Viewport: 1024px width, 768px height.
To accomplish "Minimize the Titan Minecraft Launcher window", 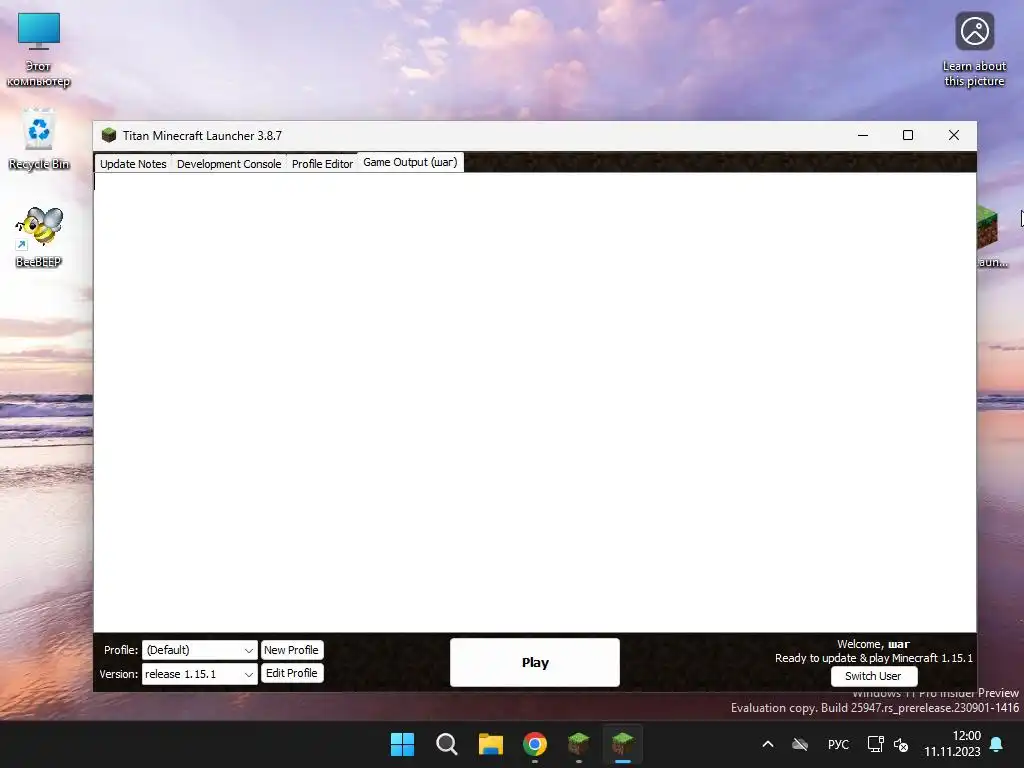I will click(x=863, y=135).
